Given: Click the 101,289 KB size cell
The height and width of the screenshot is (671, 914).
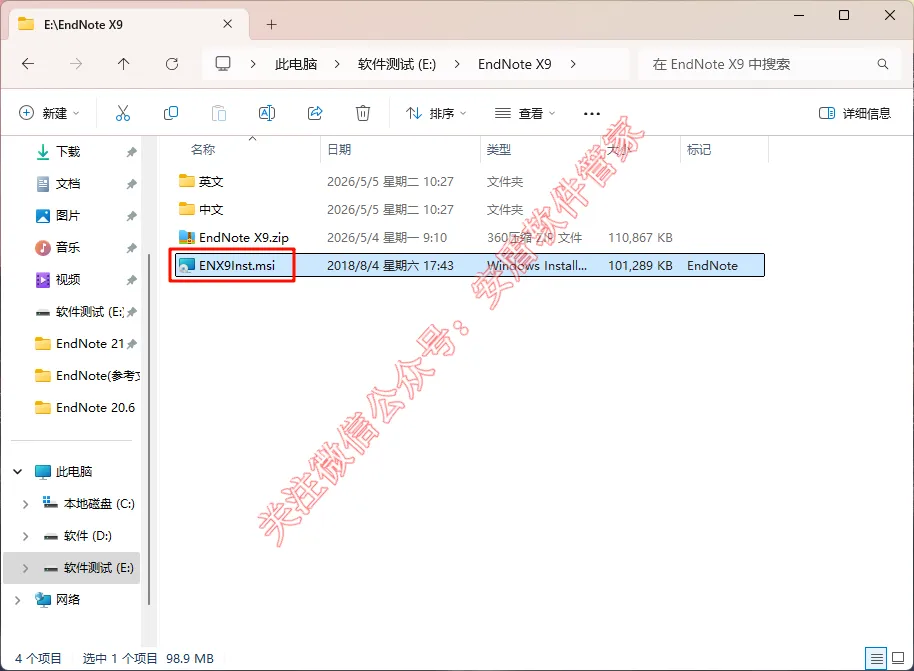Looking at the screenshot, I should click(640, 265).
